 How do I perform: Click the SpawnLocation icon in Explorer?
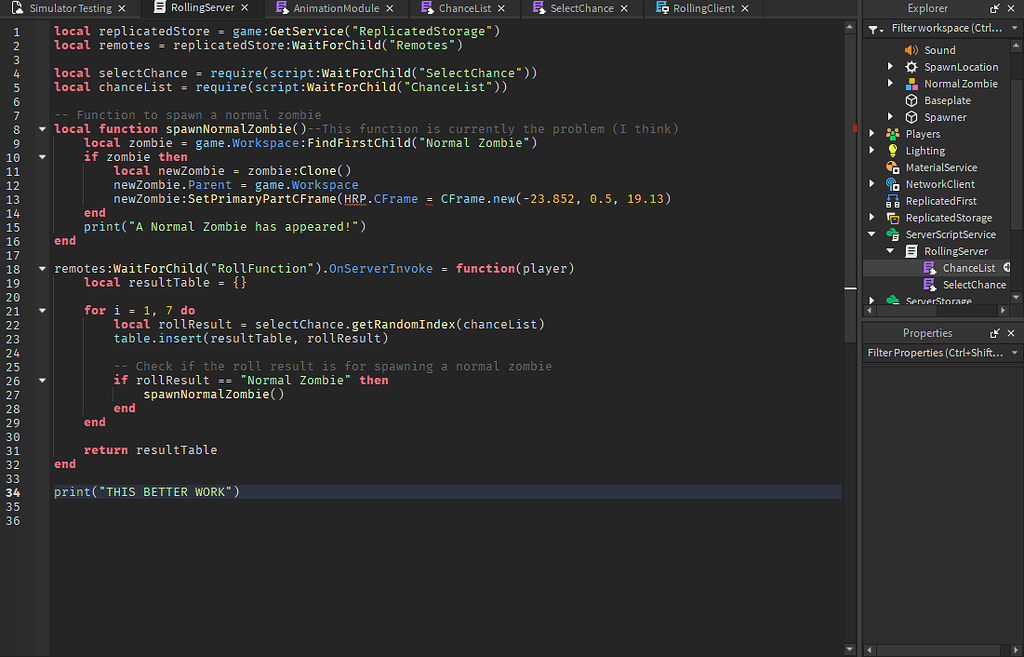point(913,67)
